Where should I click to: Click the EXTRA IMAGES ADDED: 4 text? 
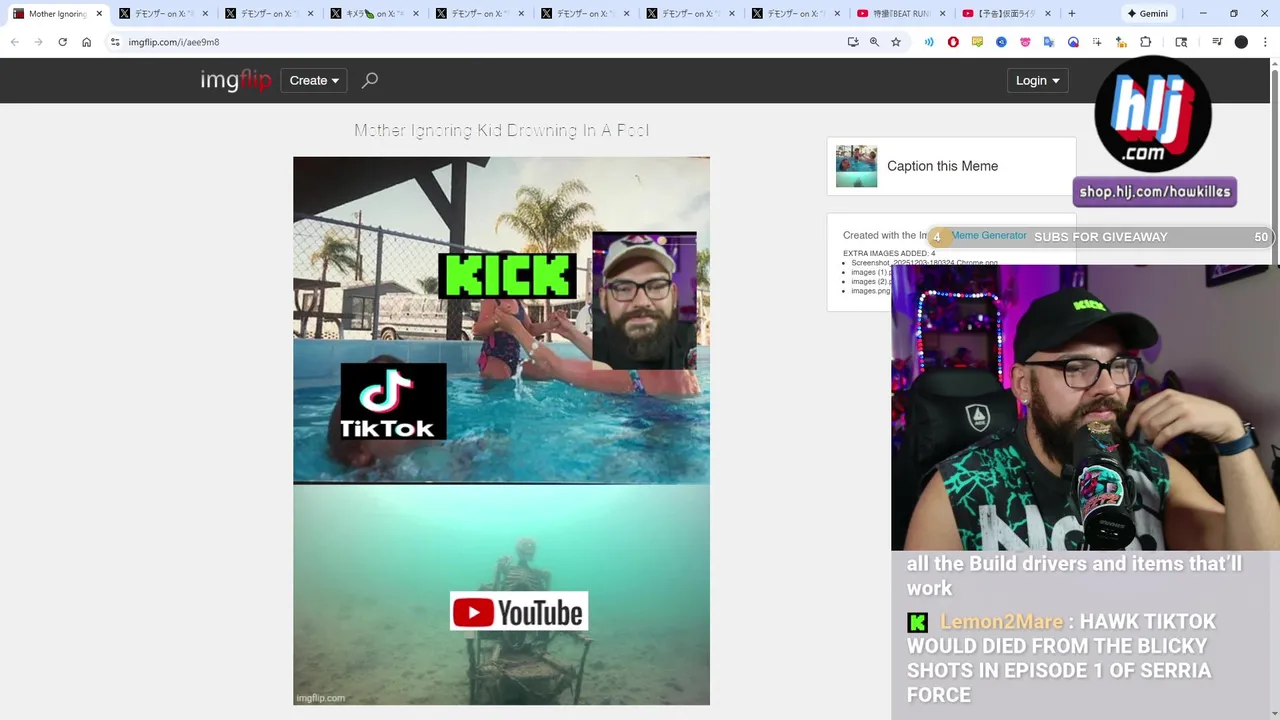[x=889, y=253]
